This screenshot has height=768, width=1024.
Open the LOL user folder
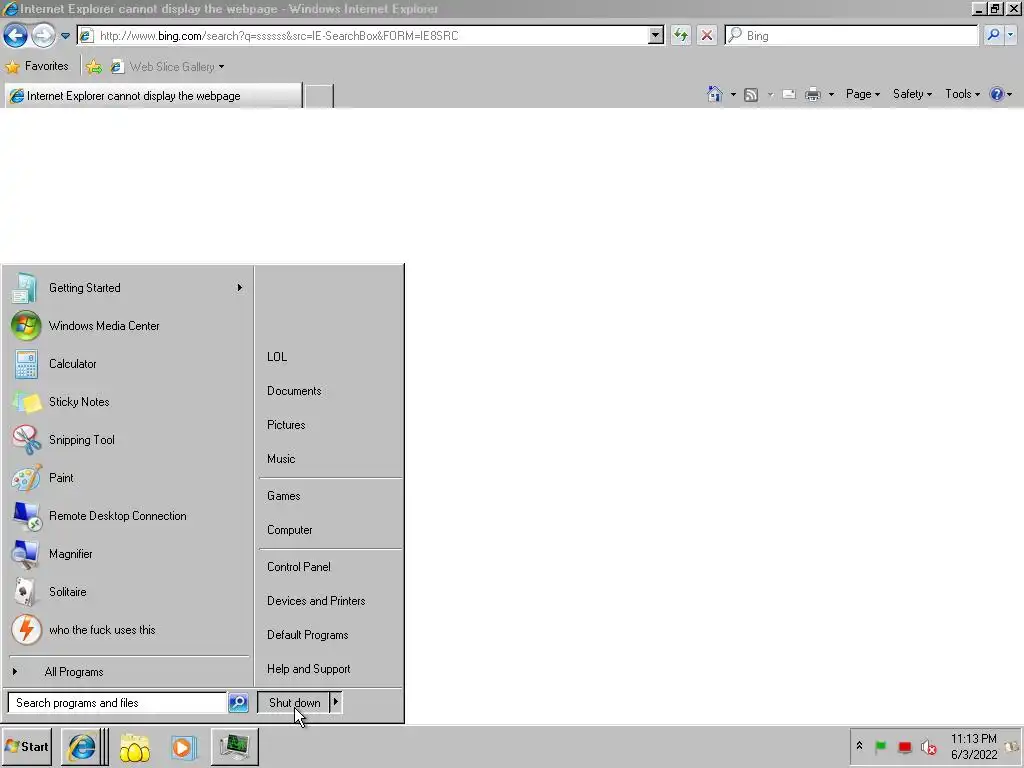[330, 357]
